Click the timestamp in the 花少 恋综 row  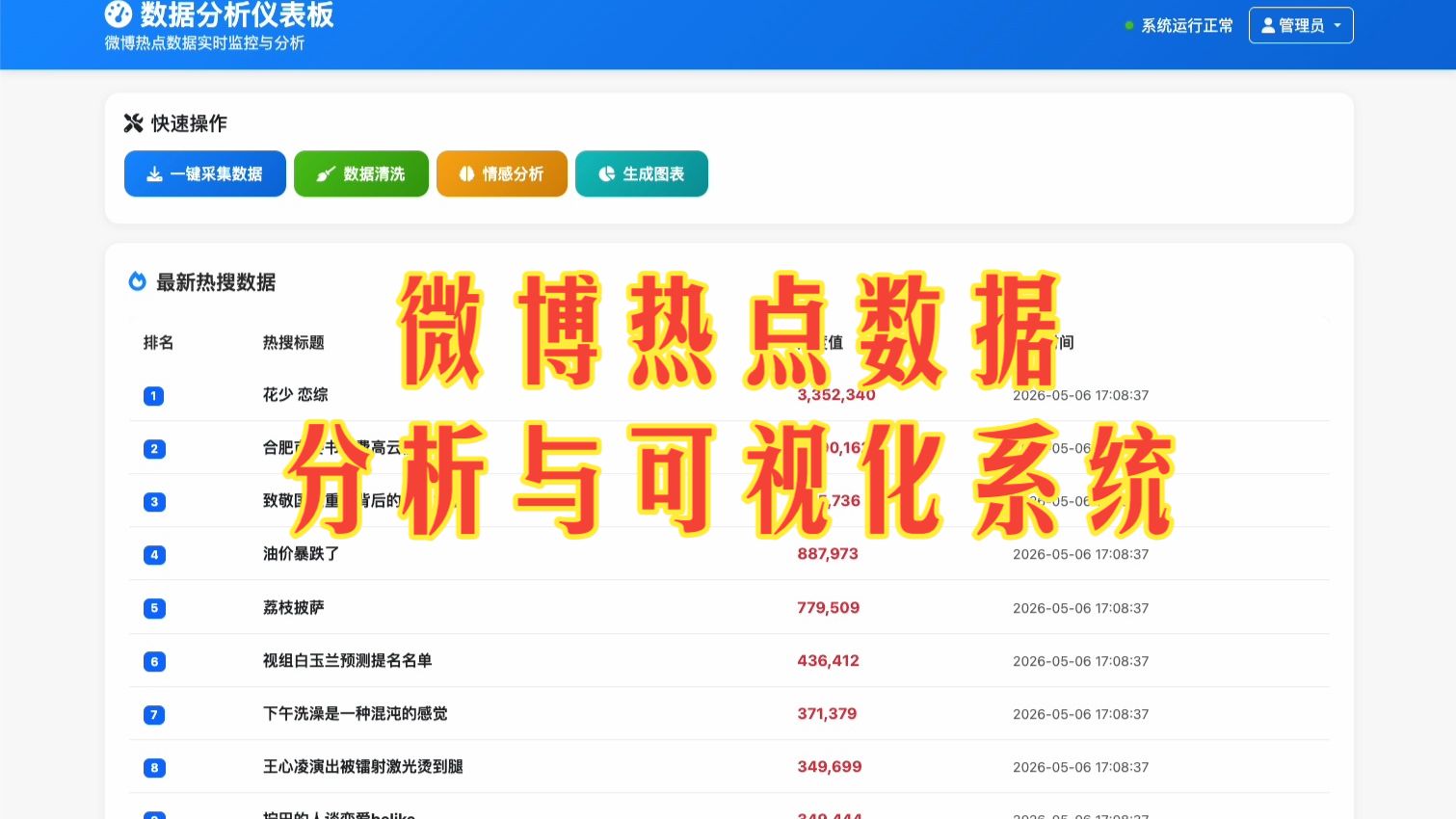coord(1080,396)
